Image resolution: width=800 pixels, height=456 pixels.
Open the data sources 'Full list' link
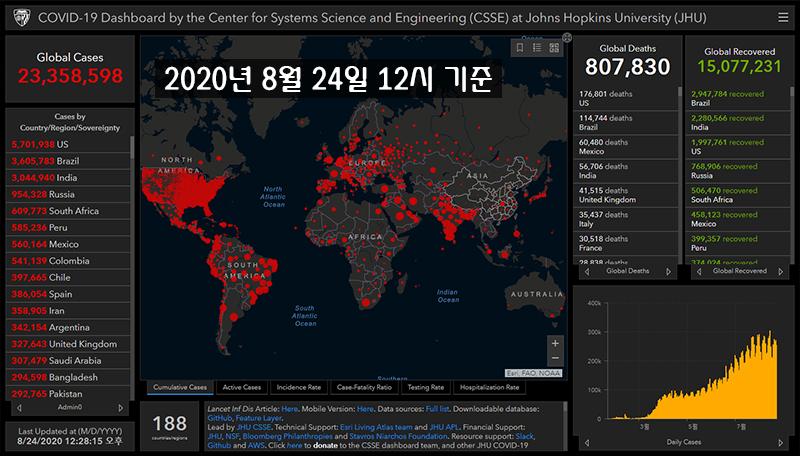pyautogui.click(x=437, y=409)
